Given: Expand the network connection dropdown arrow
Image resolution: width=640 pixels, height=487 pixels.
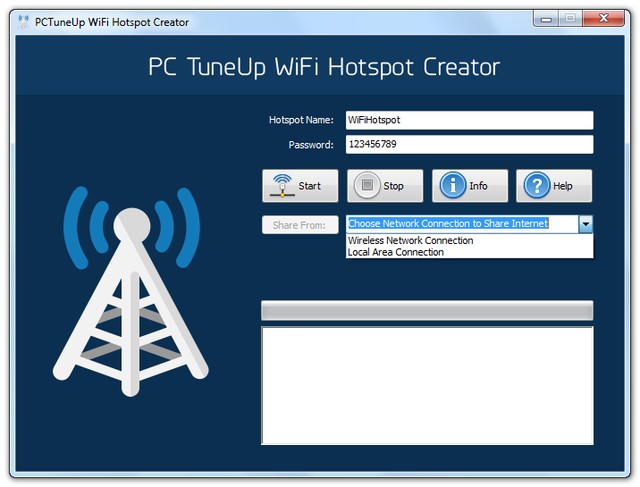Looking at the screenshot, I should click(x=586, y=224).
